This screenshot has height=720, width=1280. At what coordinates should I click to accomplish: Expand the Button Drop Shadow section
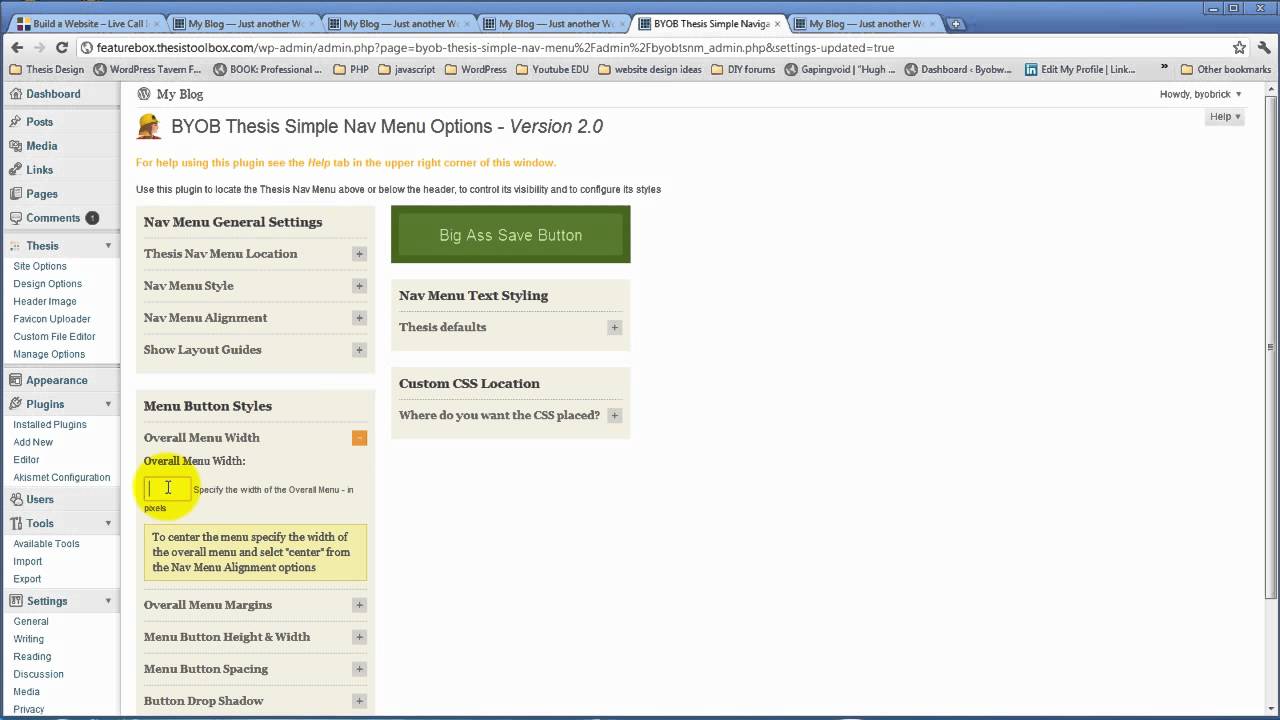pyautogui.click(x=359, y=701)
